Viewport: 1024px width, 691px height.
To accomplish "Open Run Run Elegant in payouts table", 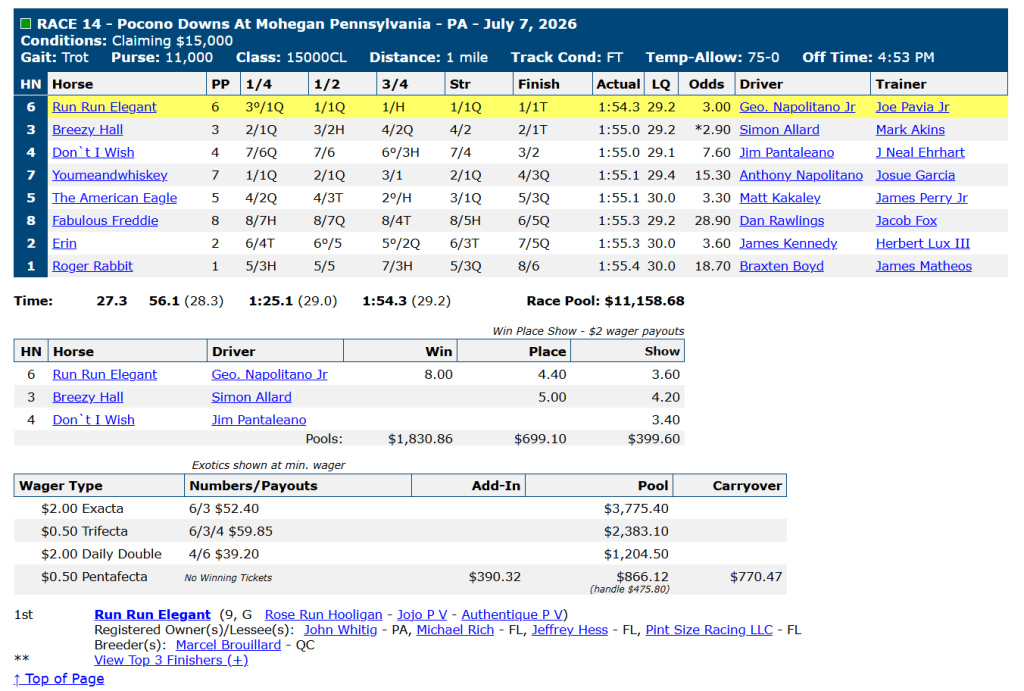I will (104, 375).
